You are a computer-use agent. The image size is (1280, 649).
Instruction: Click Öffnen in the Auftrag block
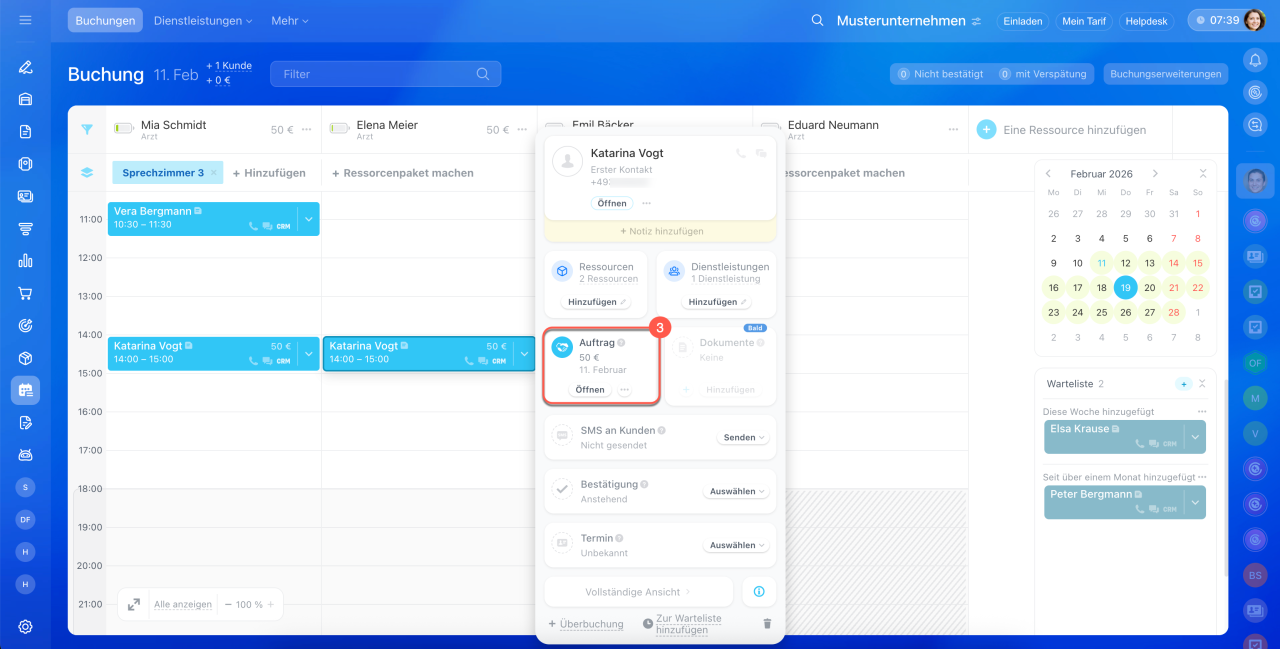590,390
